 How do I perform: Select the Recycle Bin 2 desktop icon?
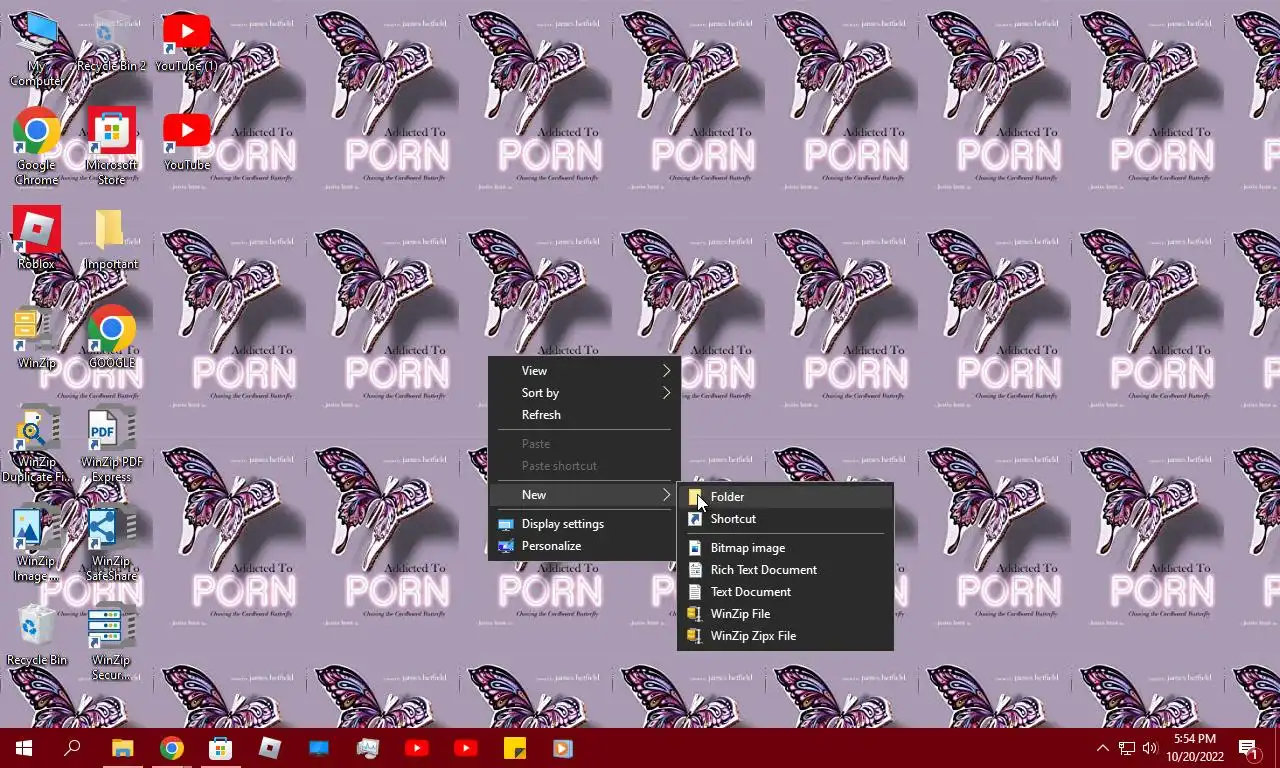click(x=111, y=42)
